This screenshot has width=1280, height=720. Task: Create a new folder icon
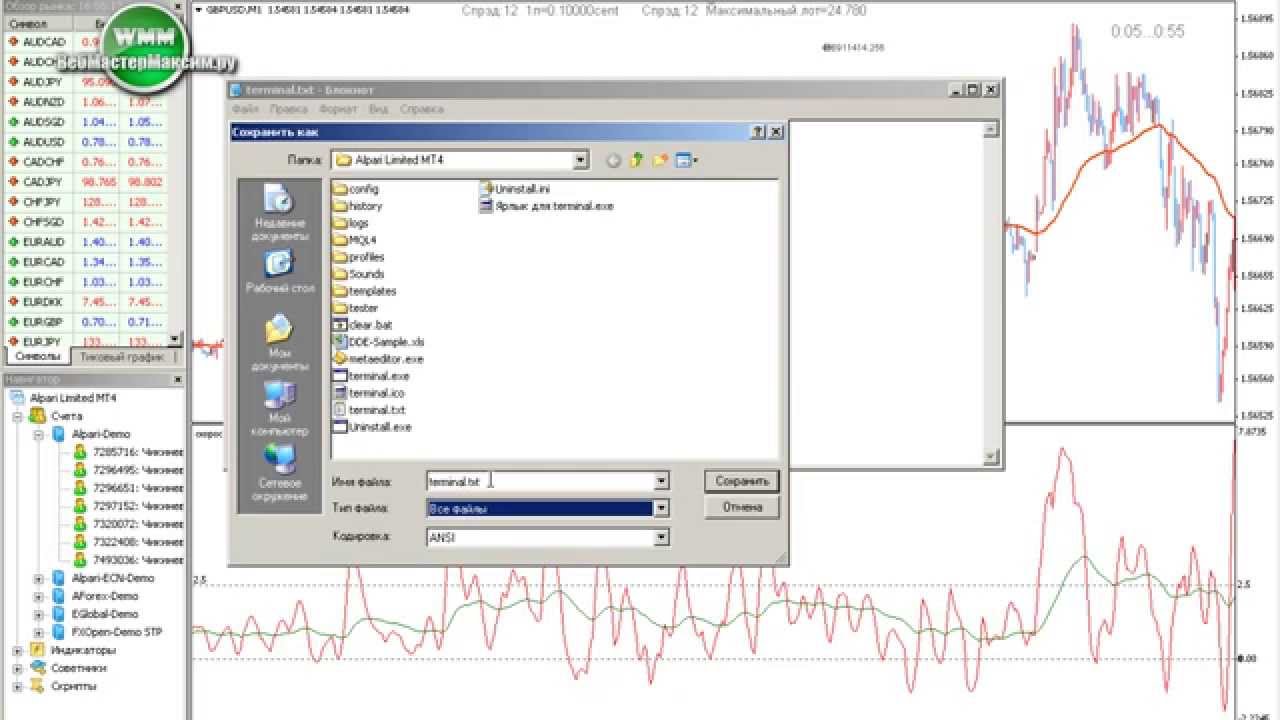point(660,160)
